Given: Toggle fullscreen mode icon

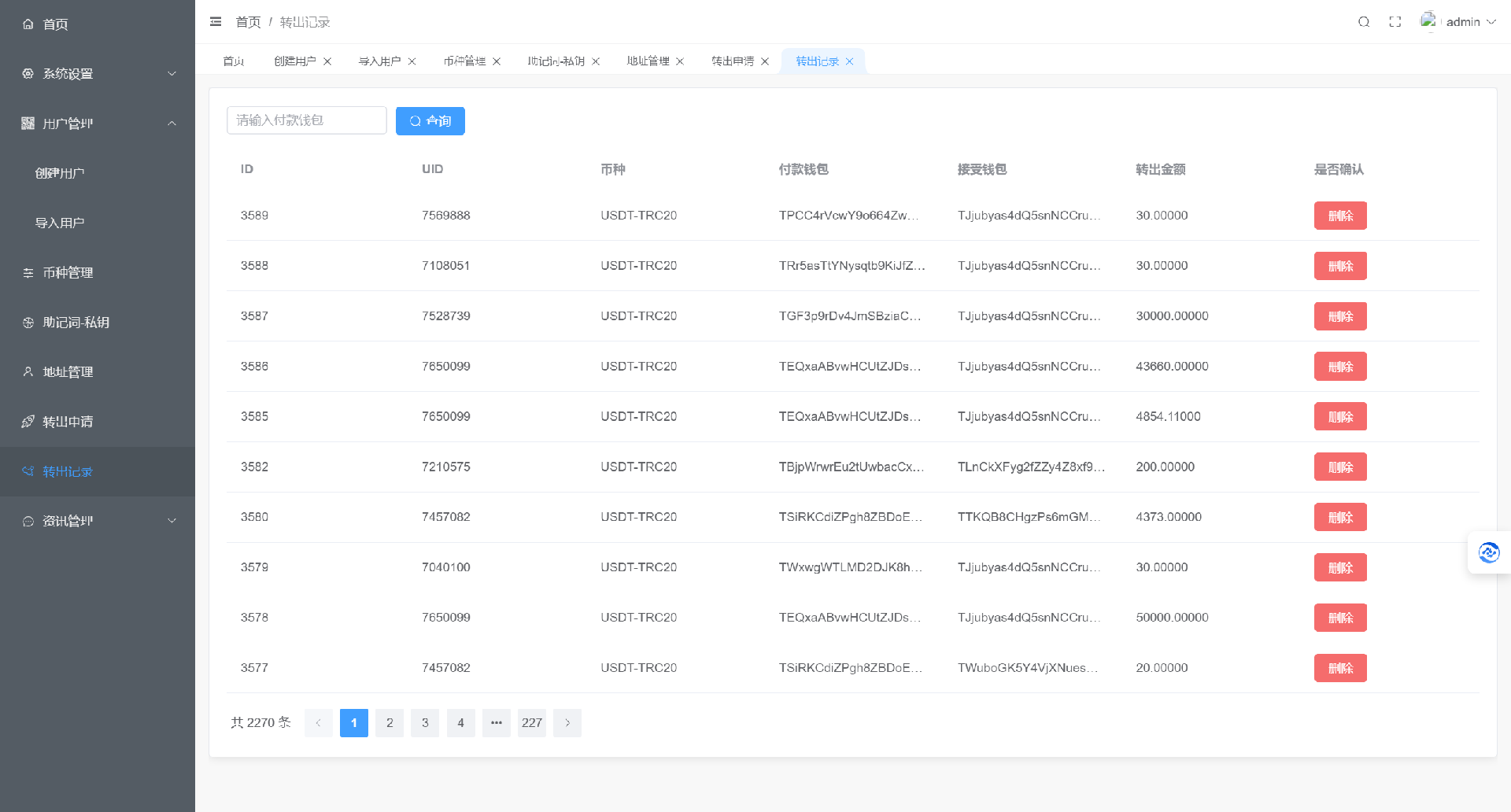Looking at the screenshot, I should tap(1395, 22).
